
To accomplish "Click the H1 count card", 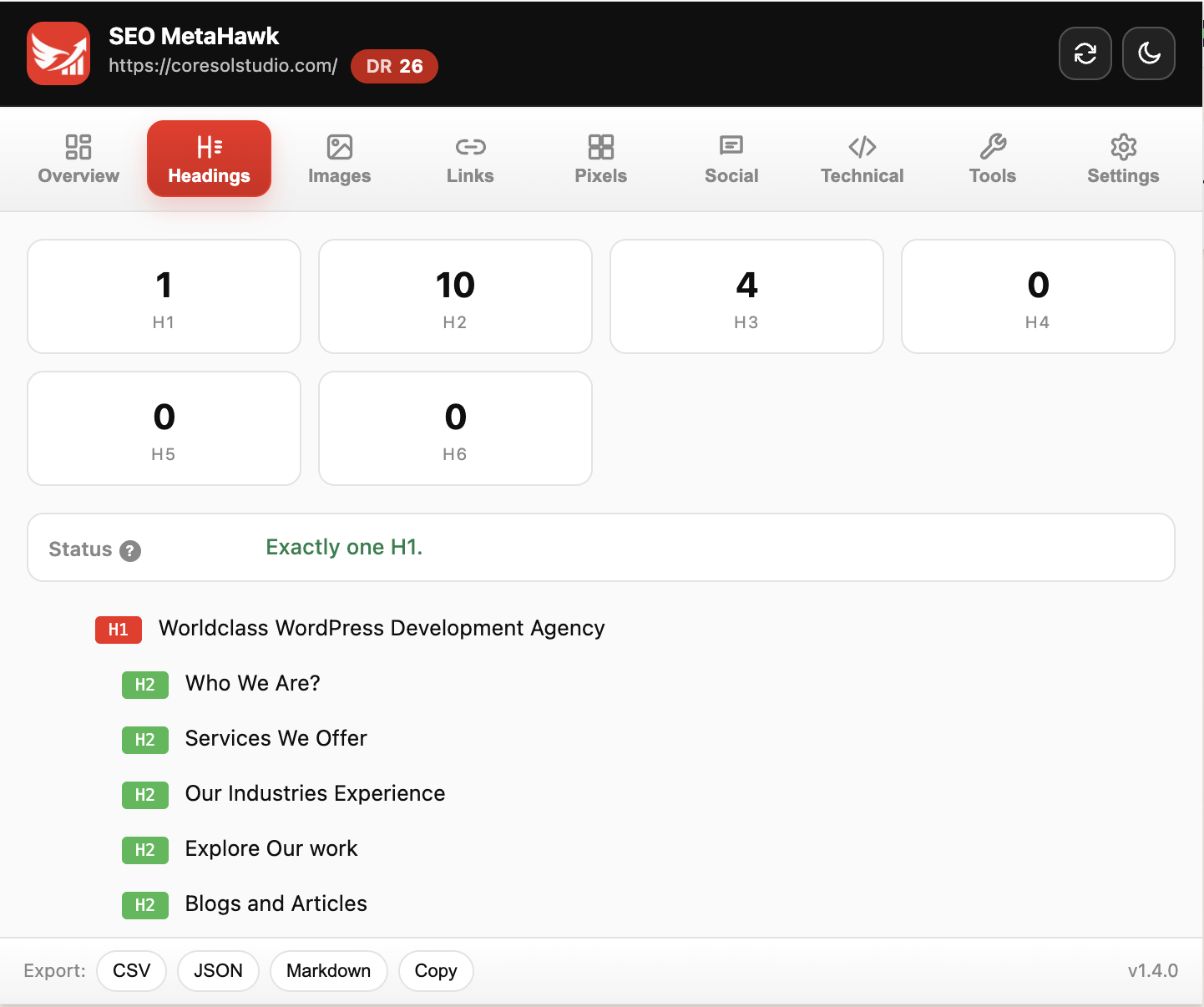I will (164, 296).
